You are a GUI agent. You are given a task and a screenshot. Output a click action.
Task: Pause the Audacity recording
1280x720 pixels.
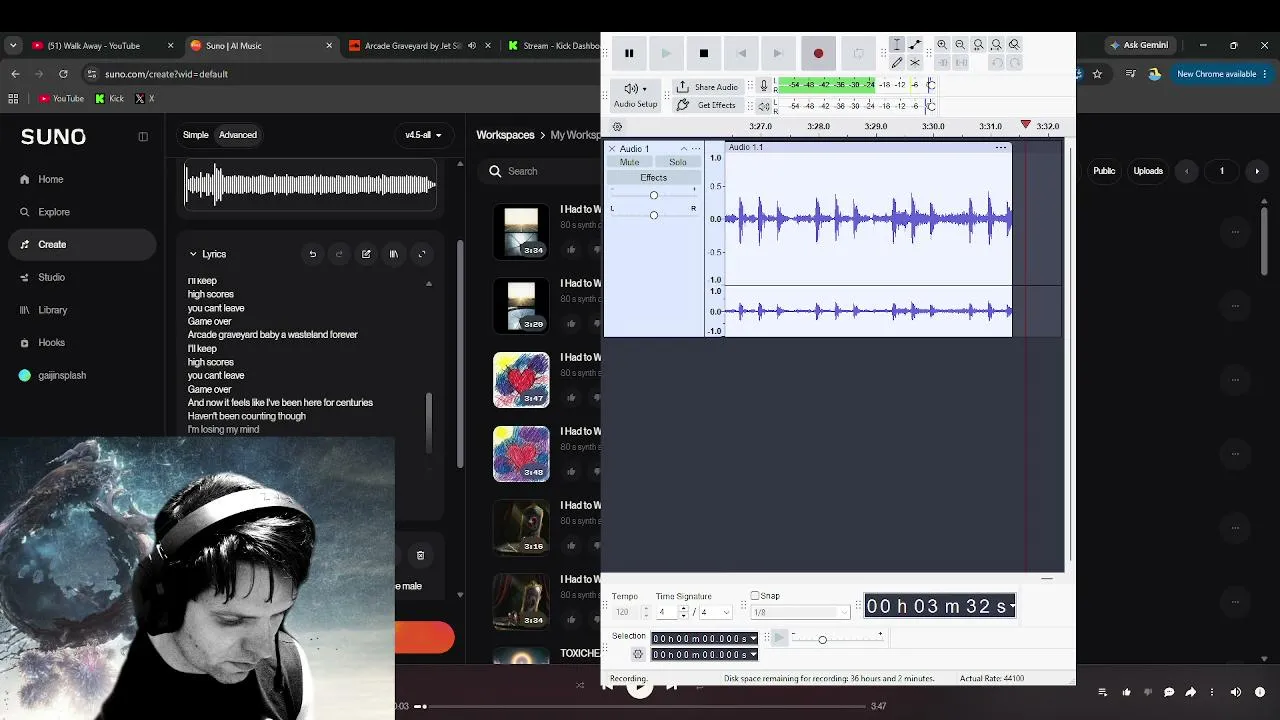click(x=629, y=53)
